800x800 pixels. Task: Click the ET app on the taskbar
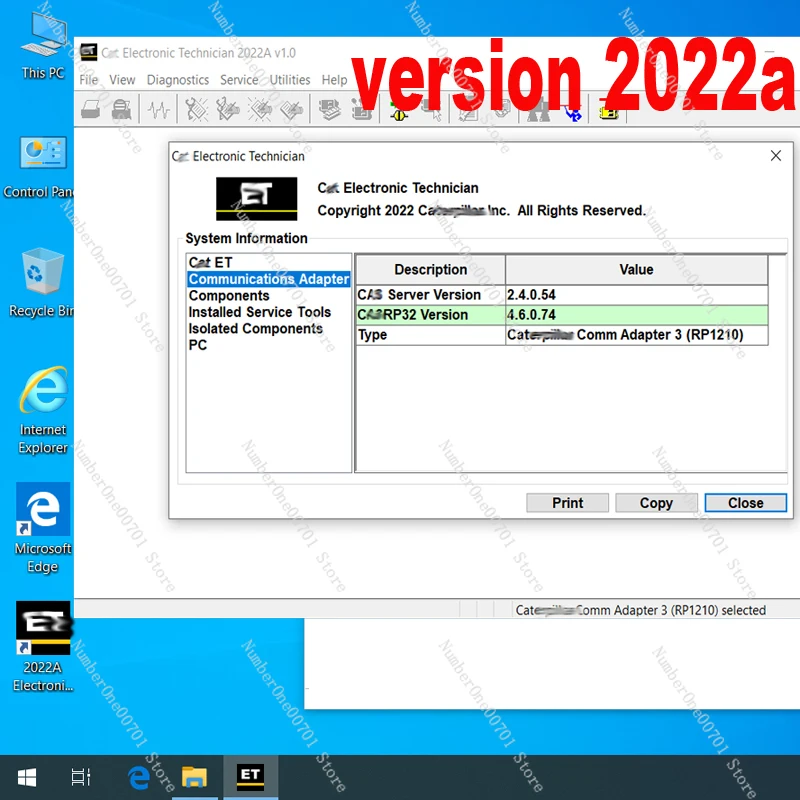coord(251,777)
